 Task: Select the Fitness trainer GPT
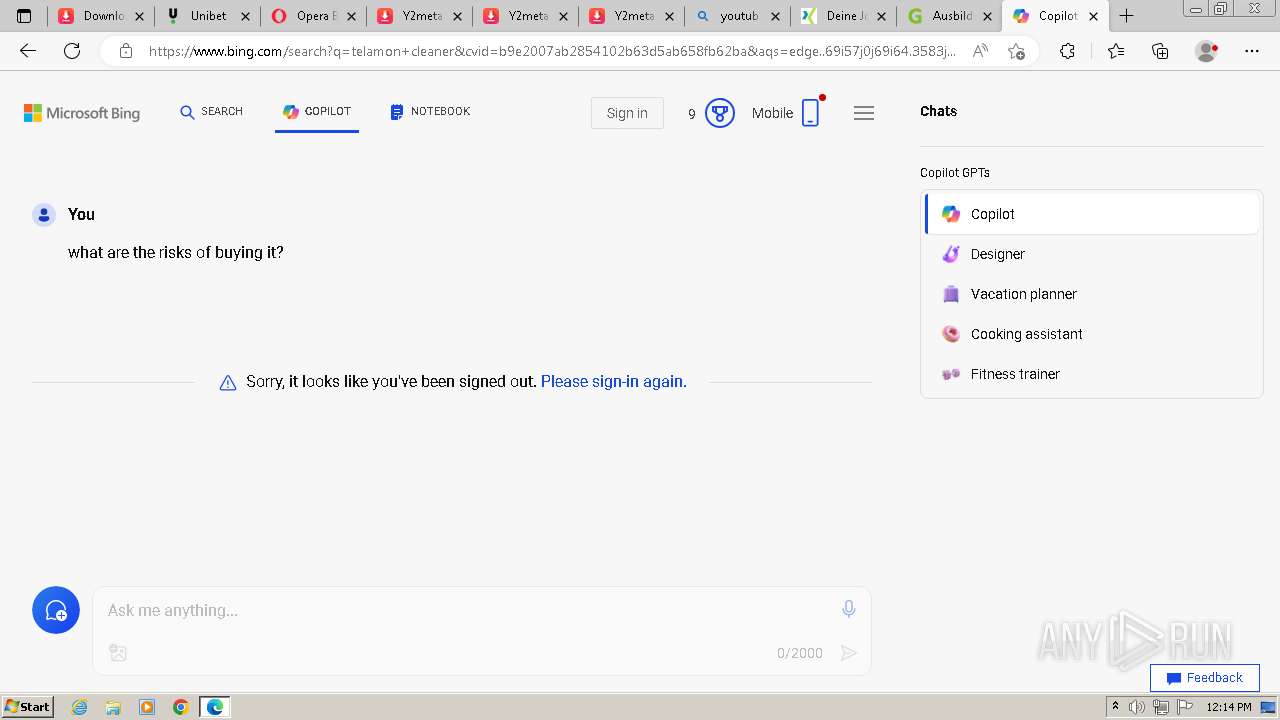point(1092,374)
